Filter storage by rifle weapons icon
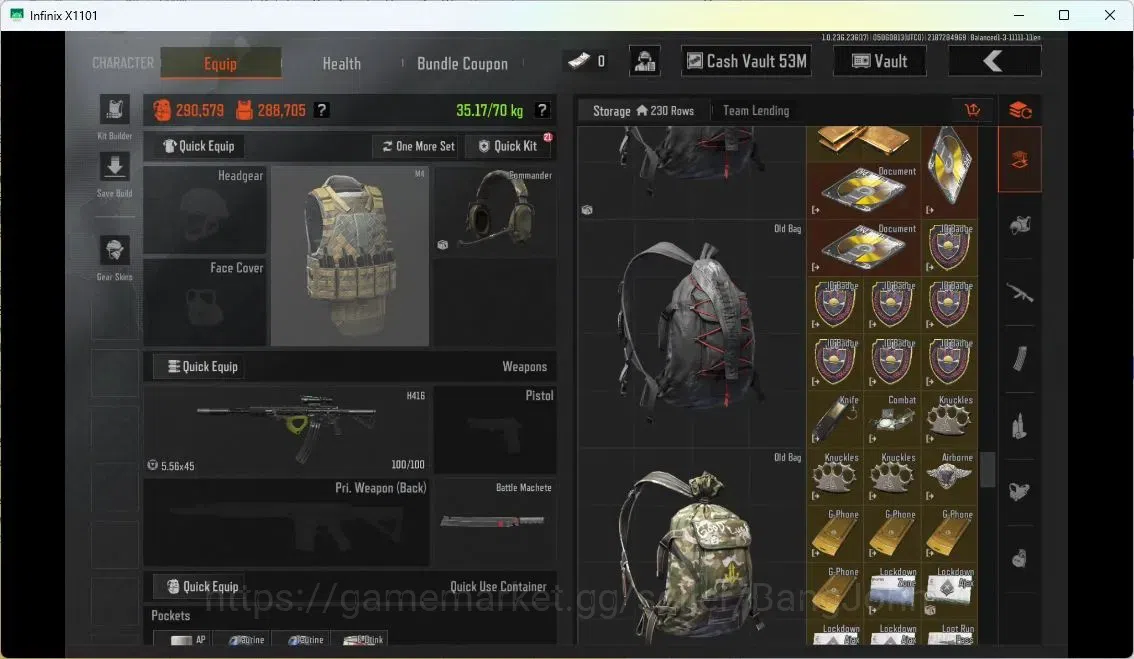The height and width of the screenshot is (659, 1134). [x=1020, y=293]
